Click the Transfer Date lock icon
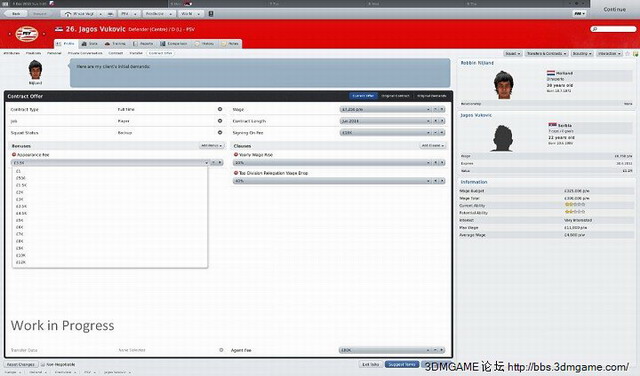Image resolution: width=640 pixels, height=376 pixels. tap(221, 350)
